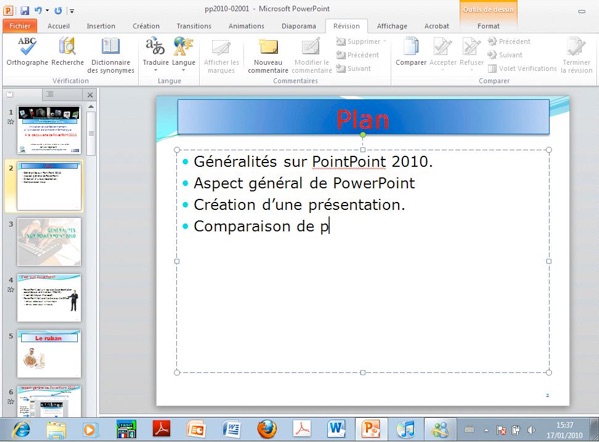Switch to the Transitions tab
This screenshot has height=442, width=599.
[x=194, y=26]
